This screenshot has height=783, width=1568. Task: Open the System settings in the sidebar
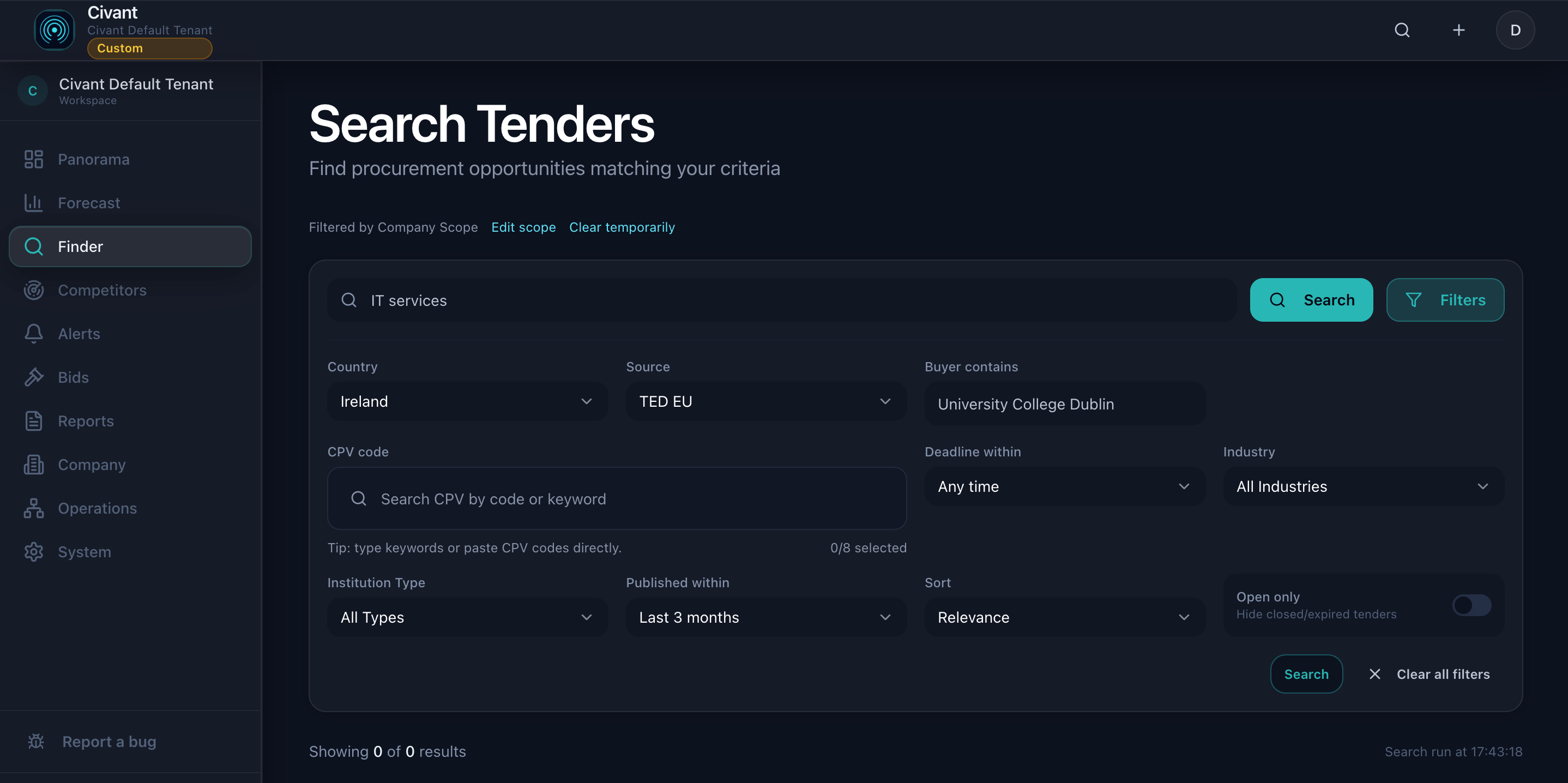point(84,552)
